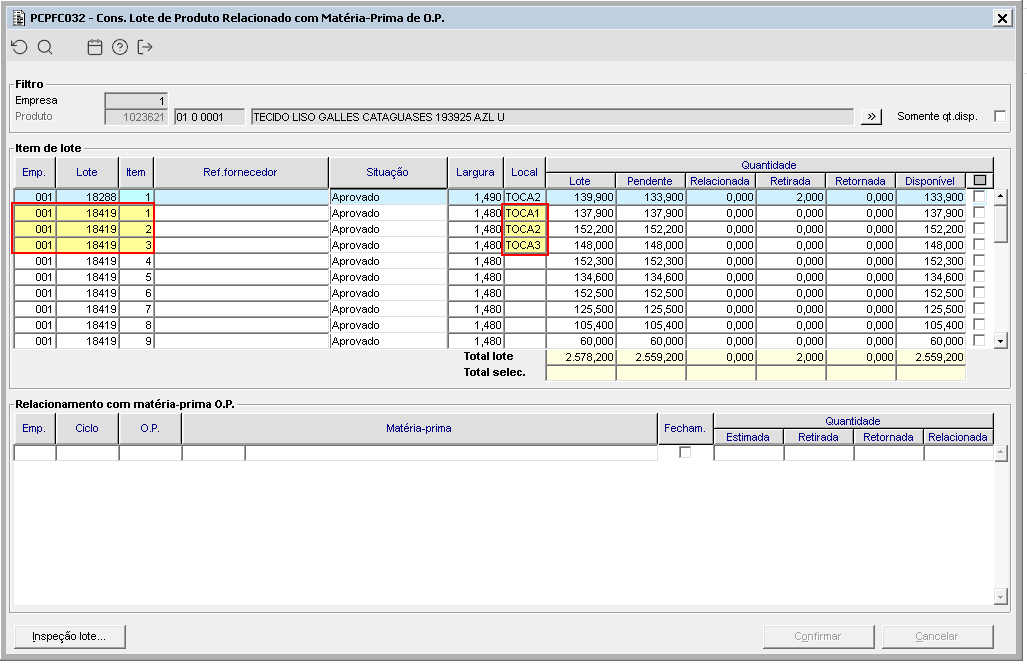Check the box for lote 18419 item 6

tap(979, 293)
